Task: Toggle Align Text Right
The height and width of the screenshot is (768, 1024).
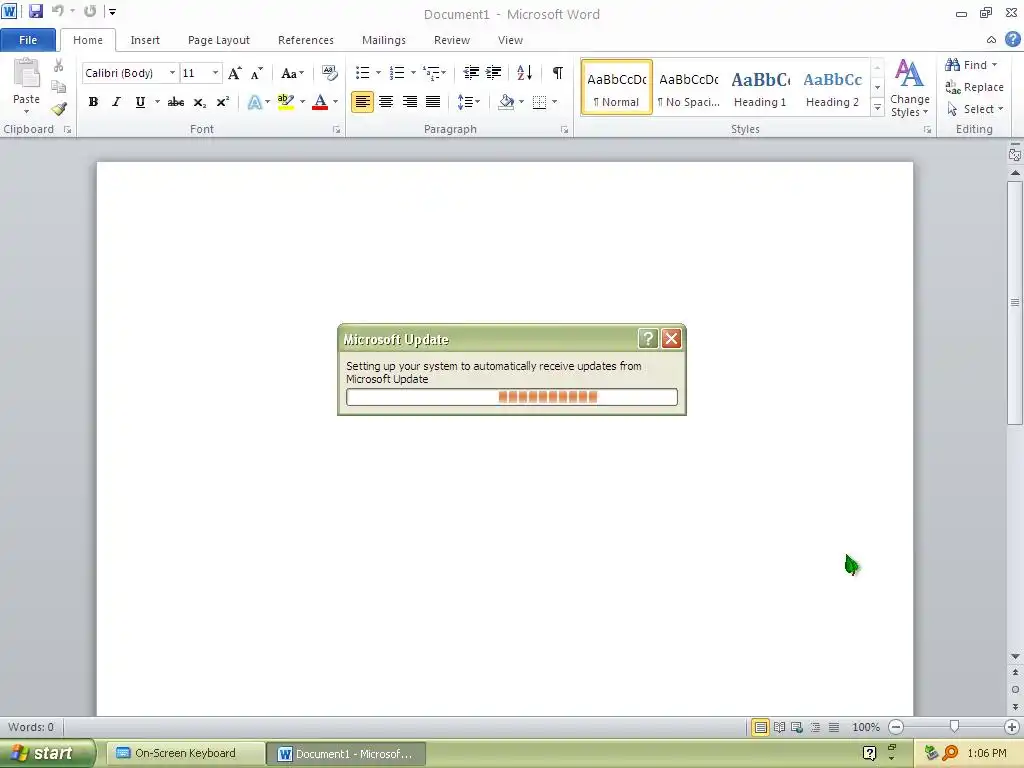Action: [x=409, y=102]
